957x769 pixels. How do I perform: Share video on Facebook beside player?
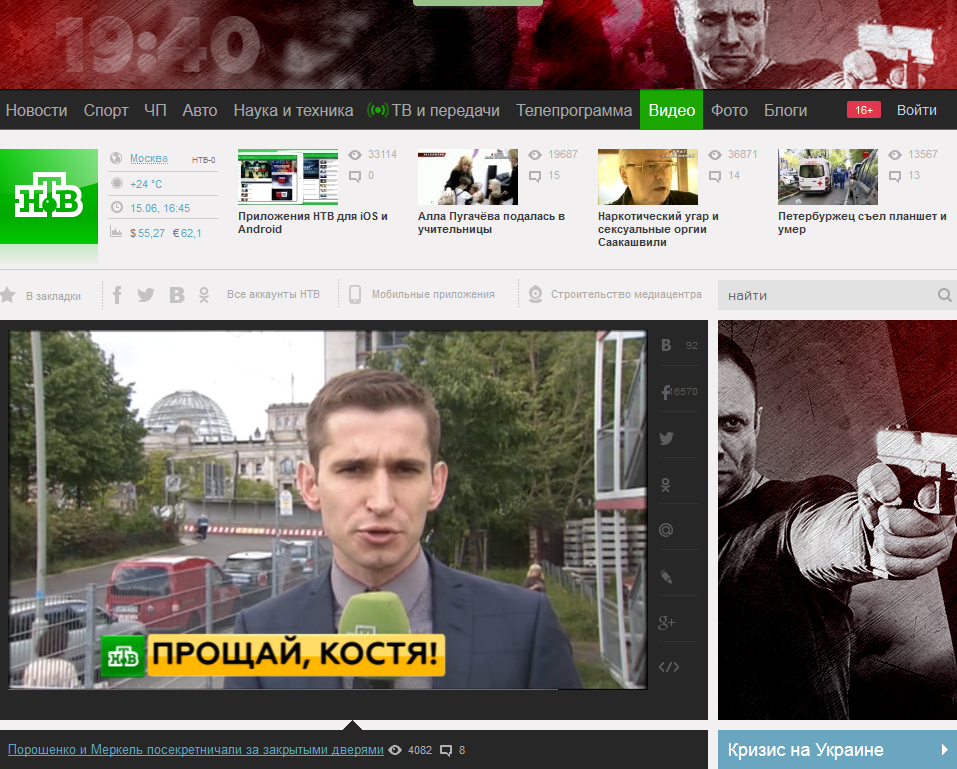click(666, 392)
